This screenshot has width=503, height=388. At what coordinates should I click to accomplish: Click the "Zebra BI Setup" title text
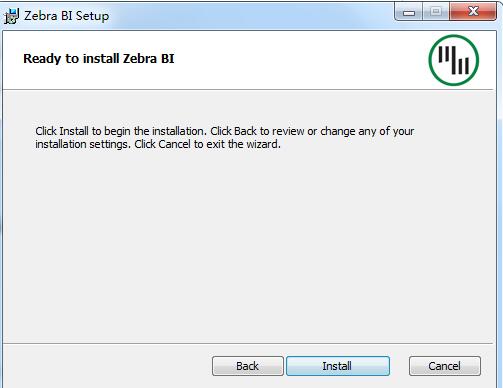pos(66,16)
